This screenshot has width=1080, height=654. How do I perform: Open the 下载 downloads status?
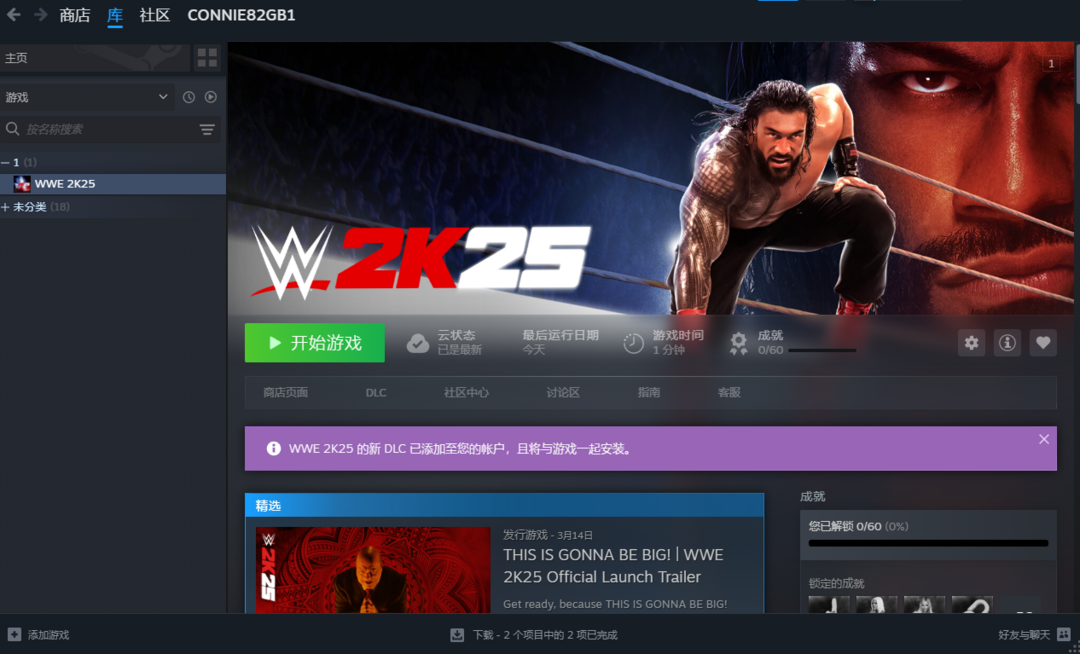pos(545,635)
